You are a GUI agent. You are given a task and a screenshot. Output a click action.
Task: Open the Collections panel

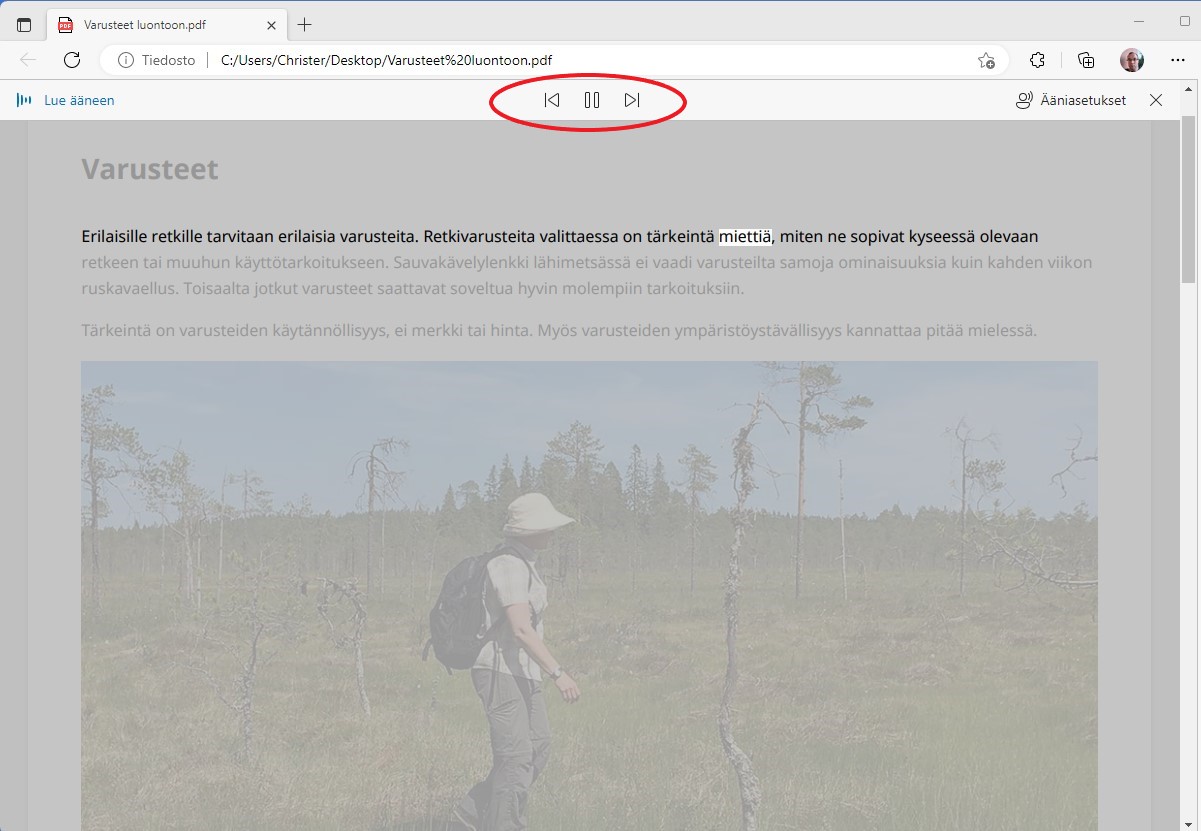click(1086, 60)
